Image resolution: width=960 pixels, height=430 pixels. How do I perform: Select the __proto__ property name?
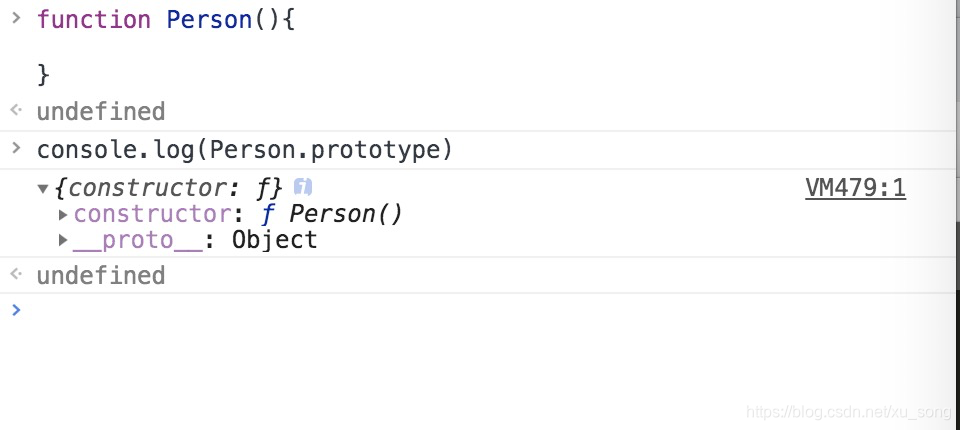tap(138, 240)
